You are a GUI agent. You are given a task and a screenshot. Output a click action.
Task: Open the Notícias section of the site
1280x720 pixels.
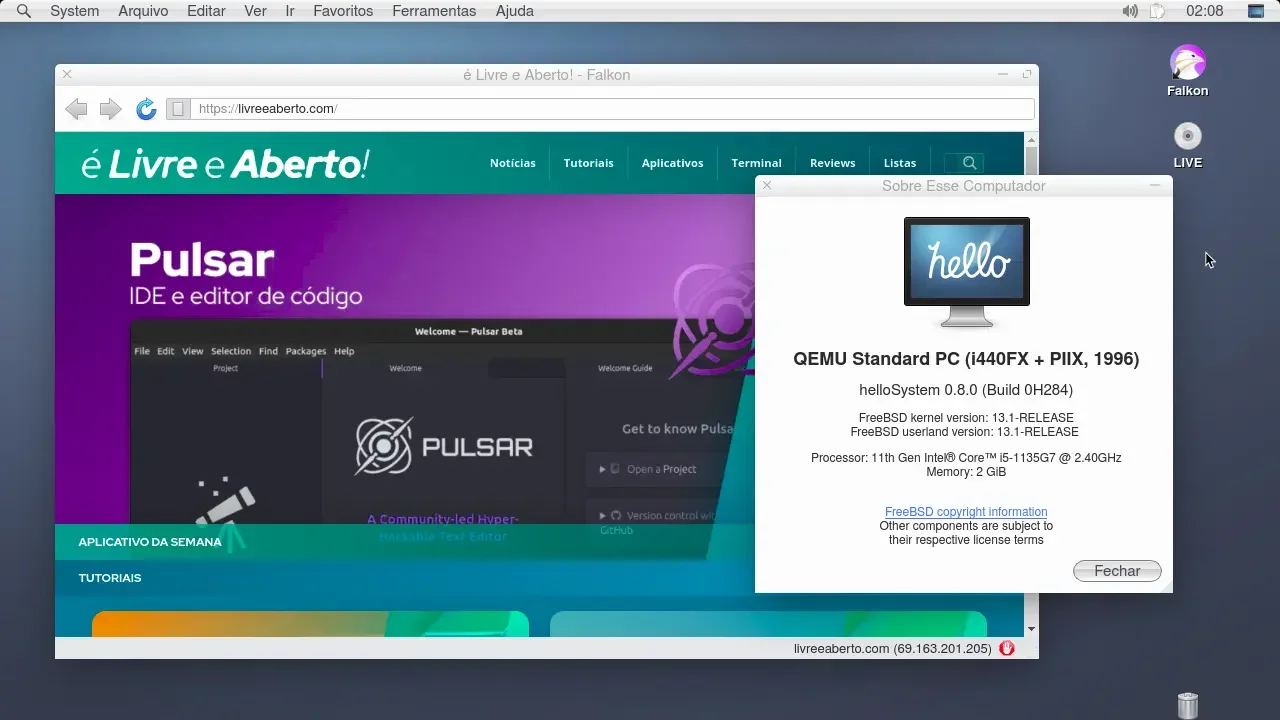click(512, 163)
